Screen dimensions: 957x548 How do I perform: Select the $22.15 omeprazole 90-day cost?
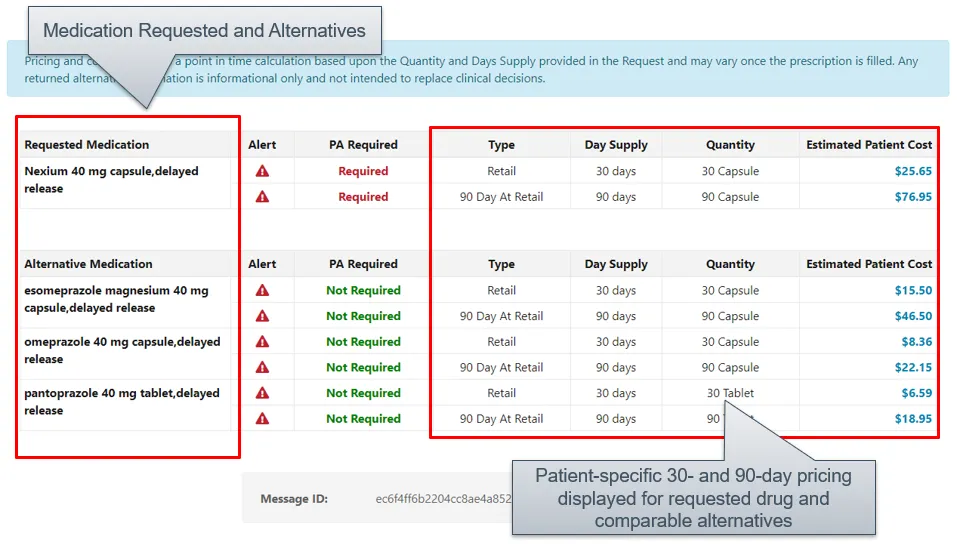[x=913, y=367]
